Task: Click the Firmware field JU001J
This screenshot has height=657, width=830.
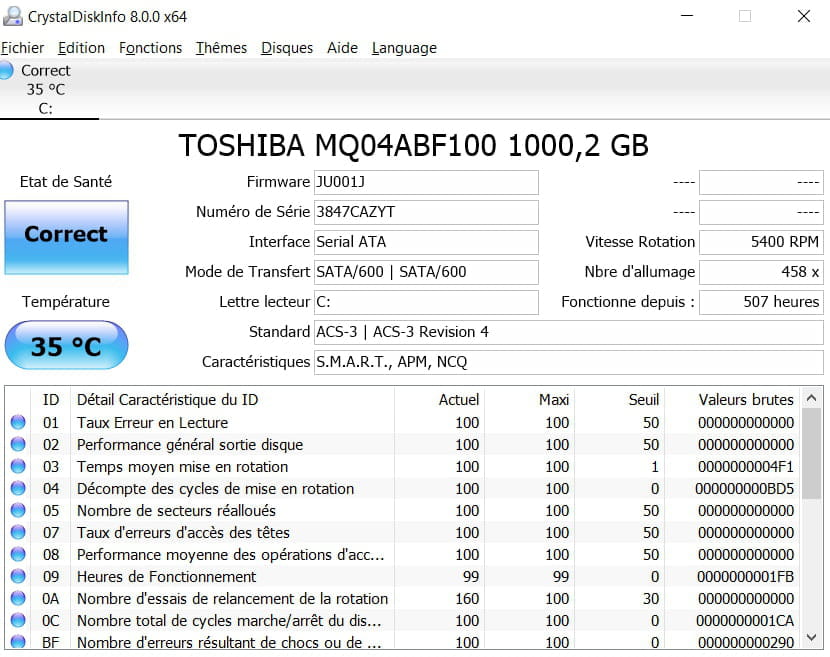Action: tap(426, 182)
